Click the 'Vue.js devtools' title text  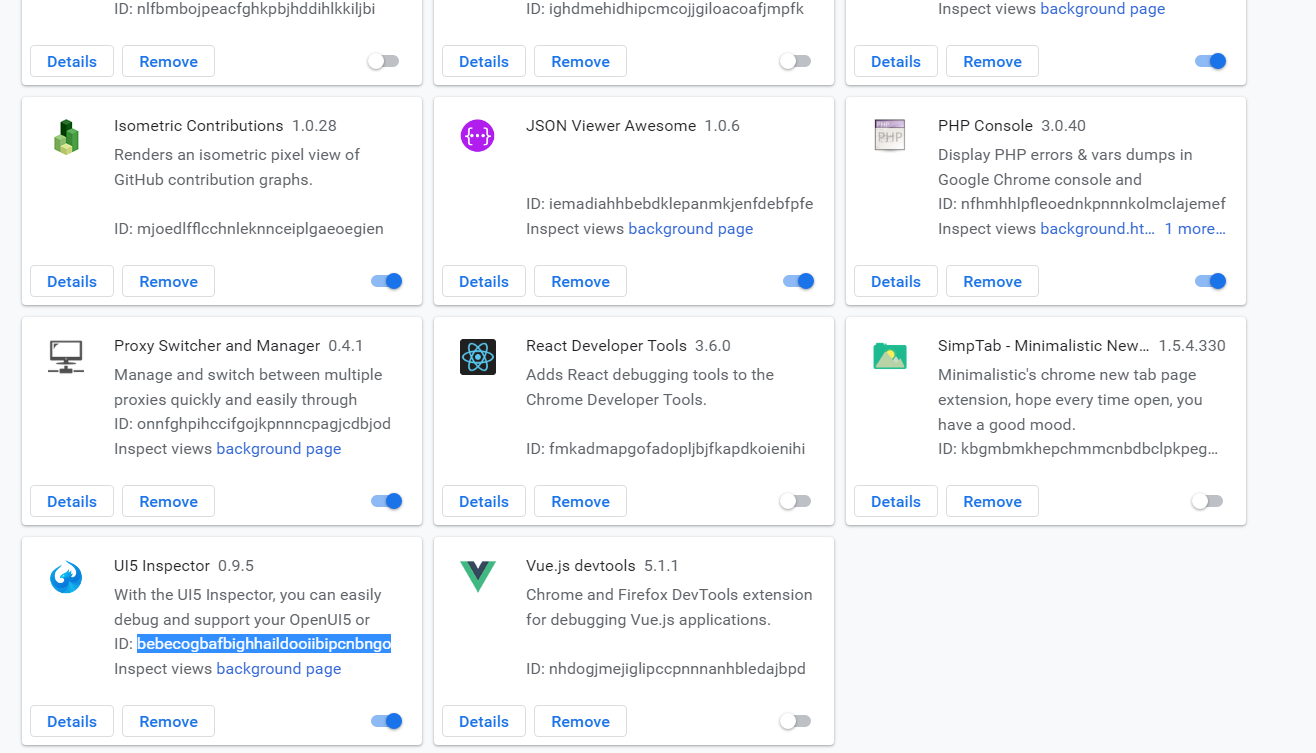[581, 566]
